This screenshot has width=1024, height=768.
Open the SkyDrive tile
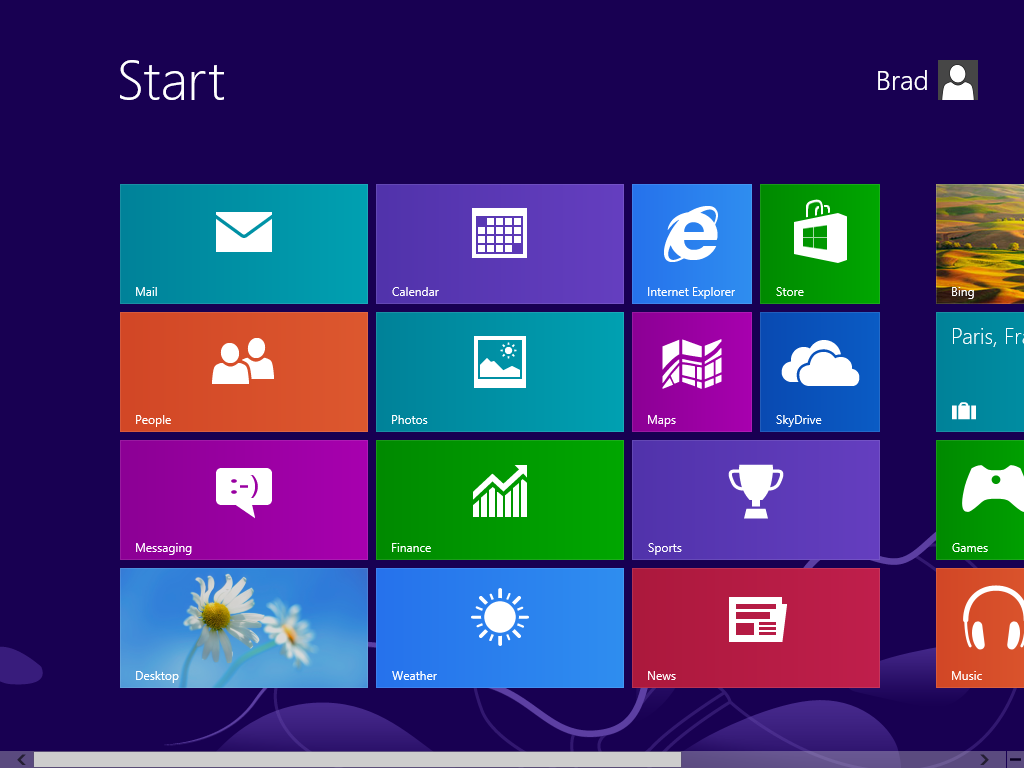coord(820,372)
